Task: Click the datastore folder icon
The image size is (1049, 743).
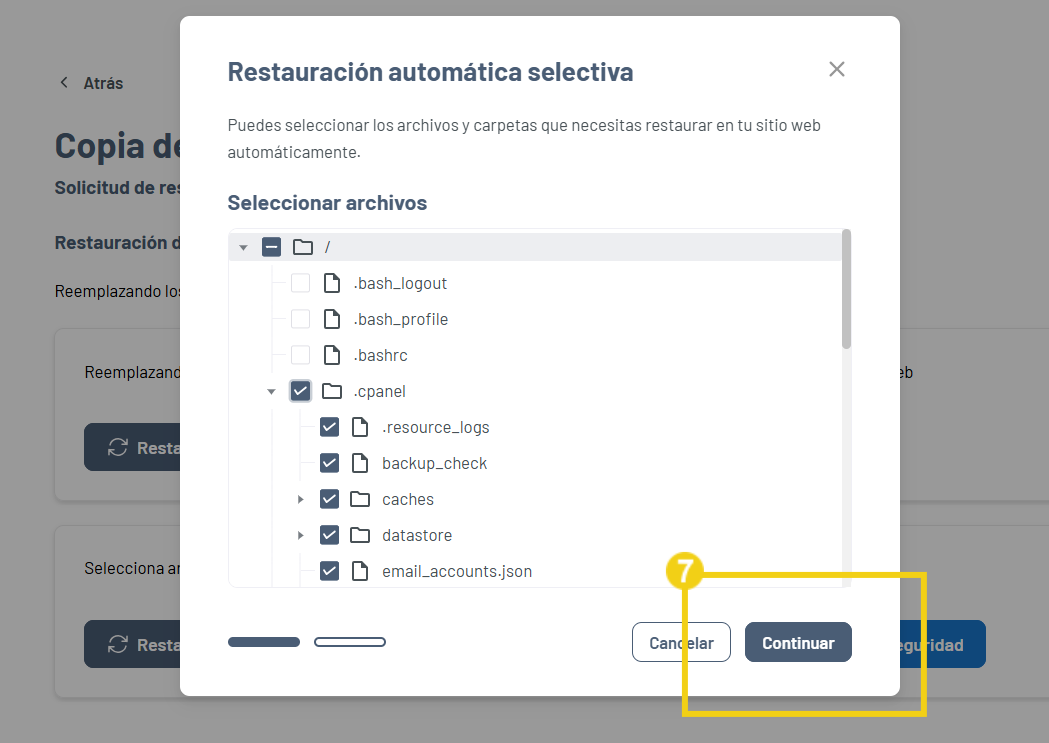Action: 360,535
